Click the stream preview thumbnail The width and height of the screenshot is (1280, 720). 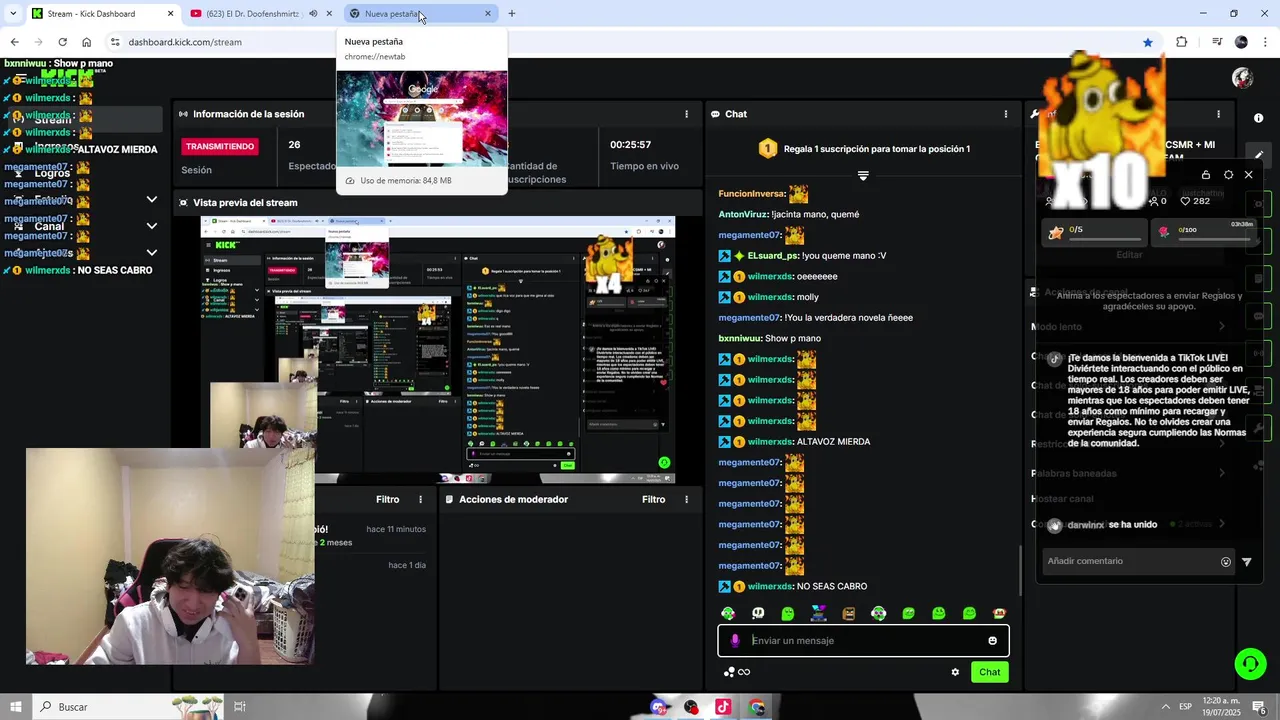438,349
